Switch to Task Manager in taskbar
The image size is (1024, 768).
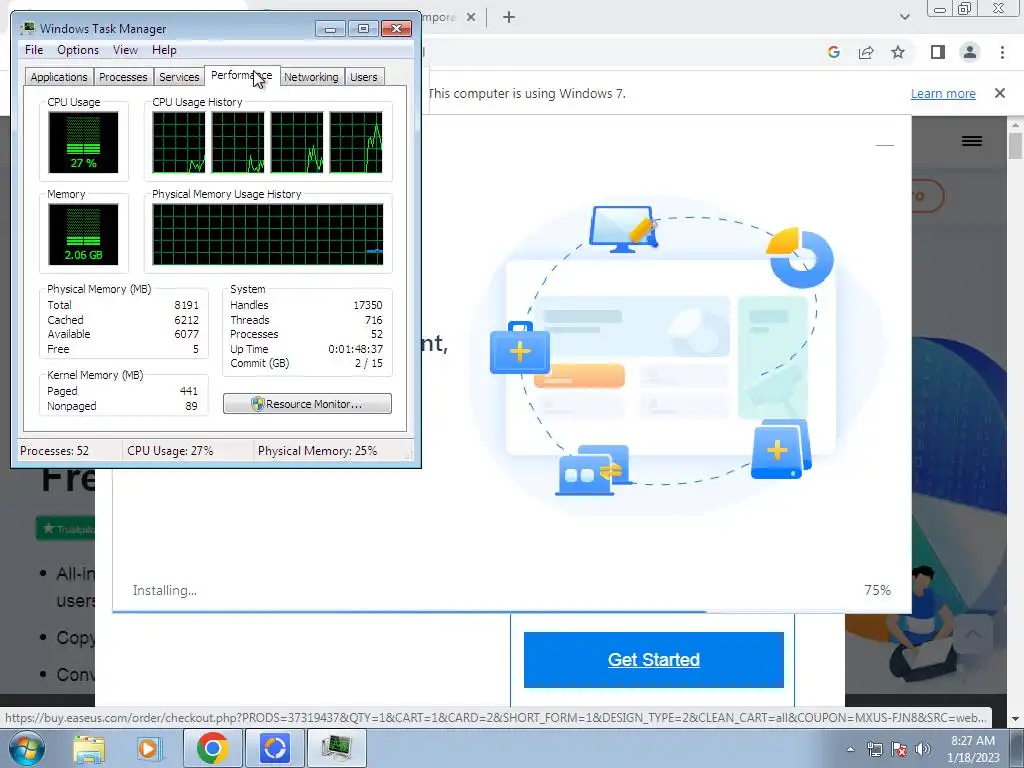[x=336, y=748]
